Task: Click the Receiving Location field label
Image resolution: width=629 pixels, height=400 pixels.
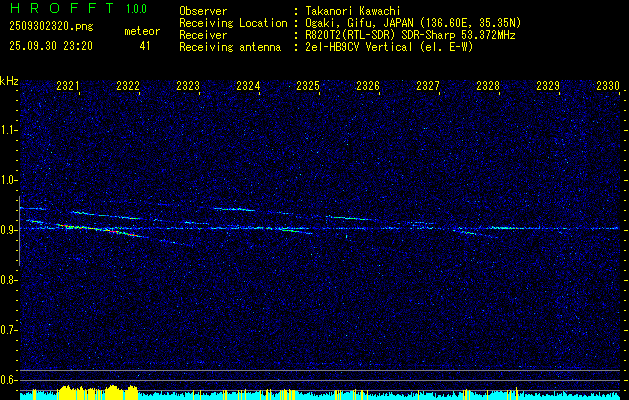Action: pyautogui.click(x=229, y=22)
